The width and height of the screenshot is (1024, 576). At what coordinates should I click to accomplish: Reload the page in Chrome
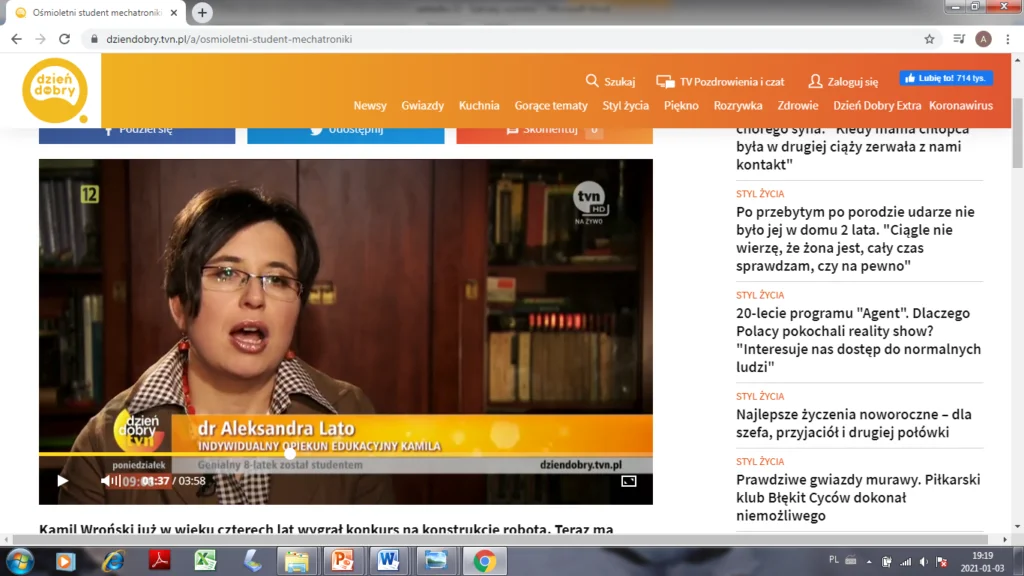pyautogui.click(x=64, y=39)
